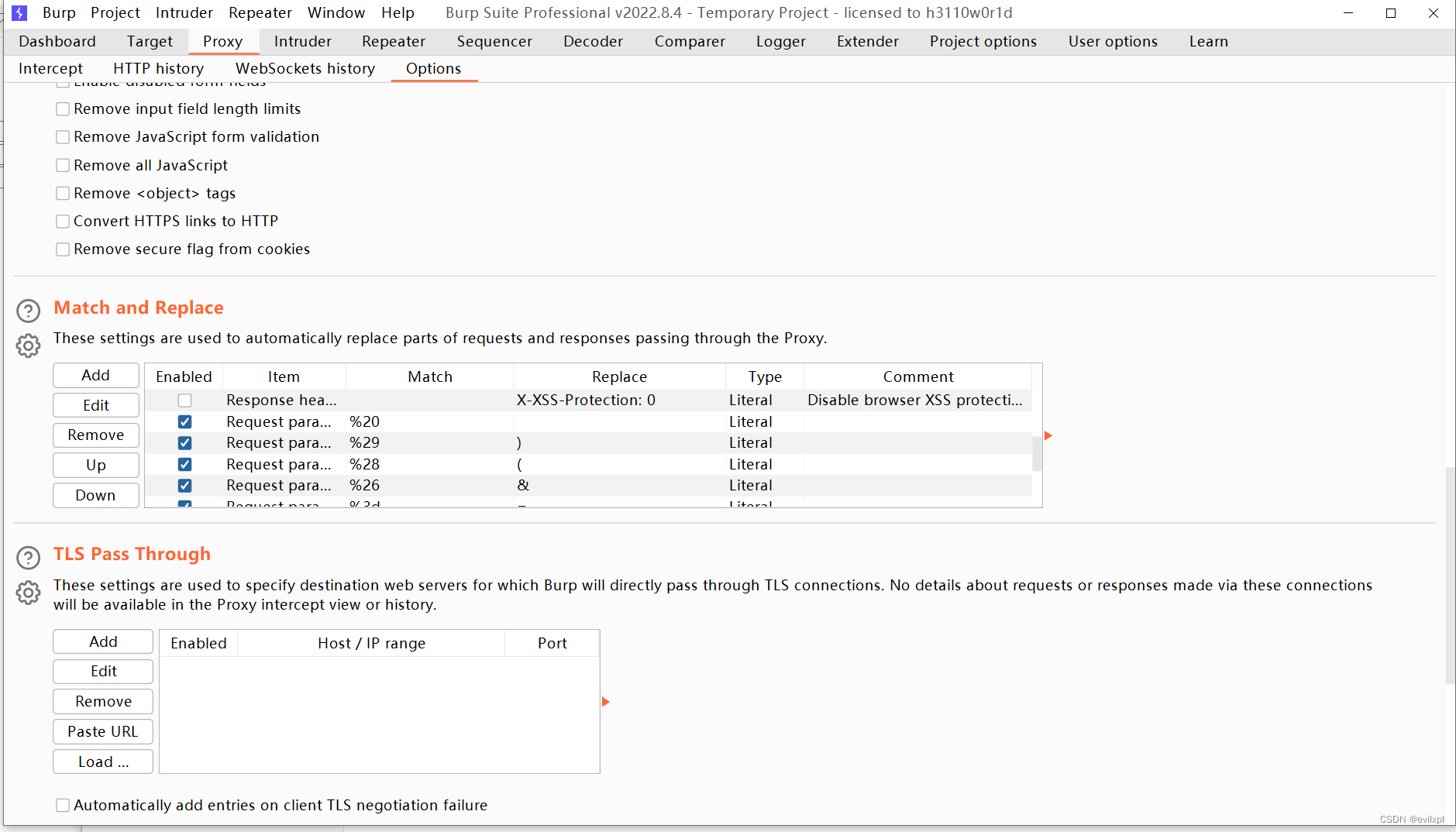Sort rules by Match column header
Viewport: 1456px width, 832px height.
[x=430, y=377]
